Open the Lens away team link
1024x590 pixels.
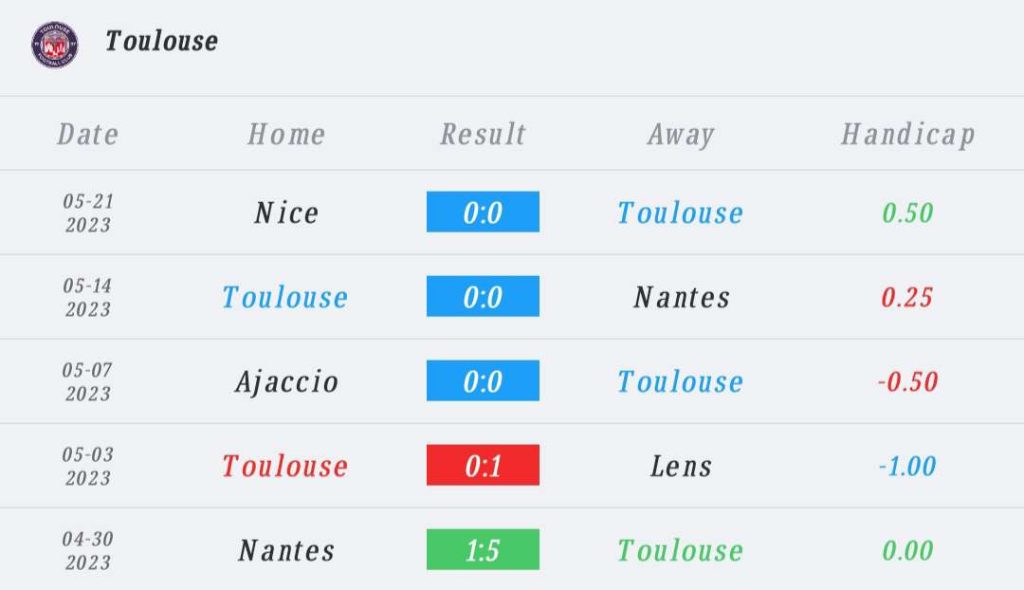[681, 465]
